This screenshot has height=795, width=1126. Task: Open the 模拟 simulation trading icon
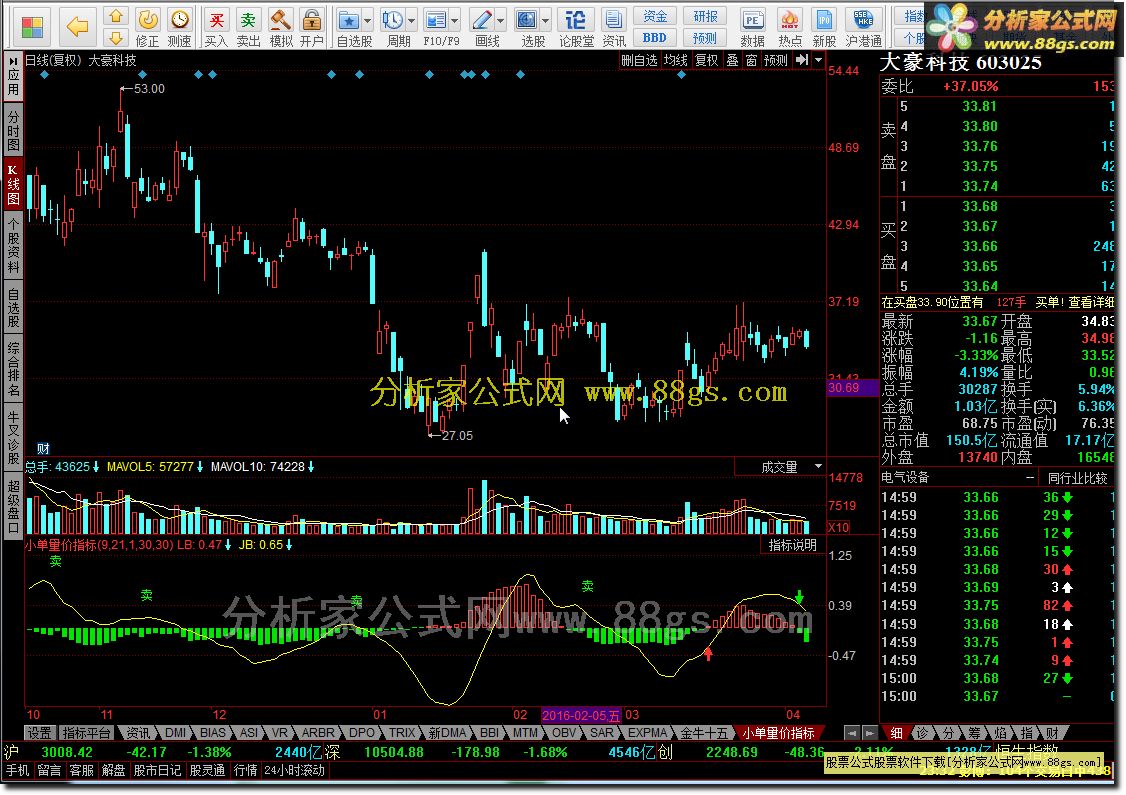click(281, 27)
